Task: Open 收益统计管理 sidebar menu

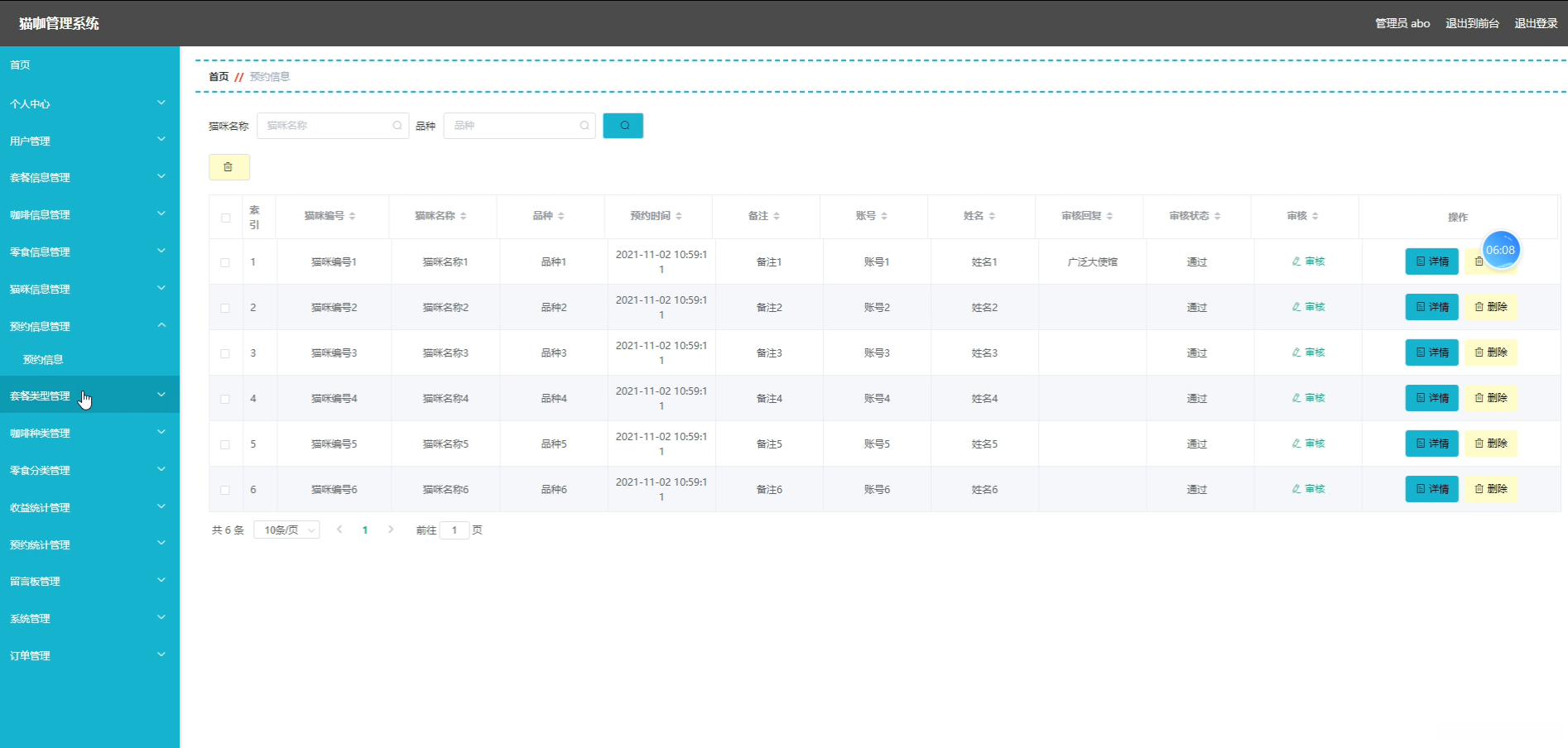Action: [89, 507]
